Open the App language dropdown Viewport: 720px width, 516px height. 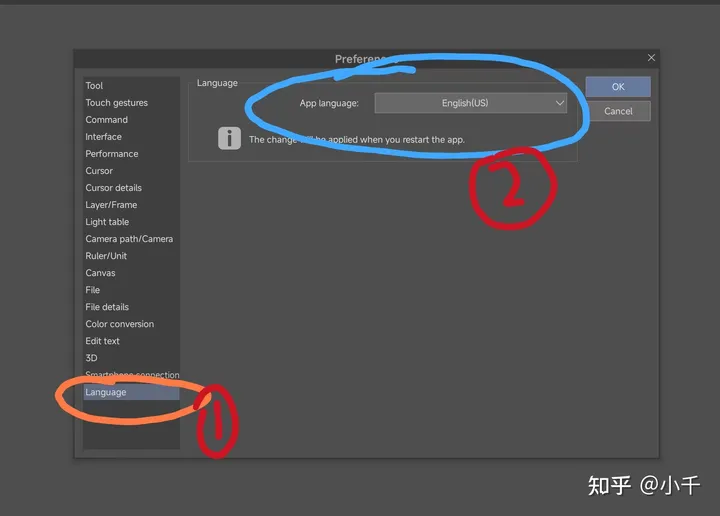point(471,103)
